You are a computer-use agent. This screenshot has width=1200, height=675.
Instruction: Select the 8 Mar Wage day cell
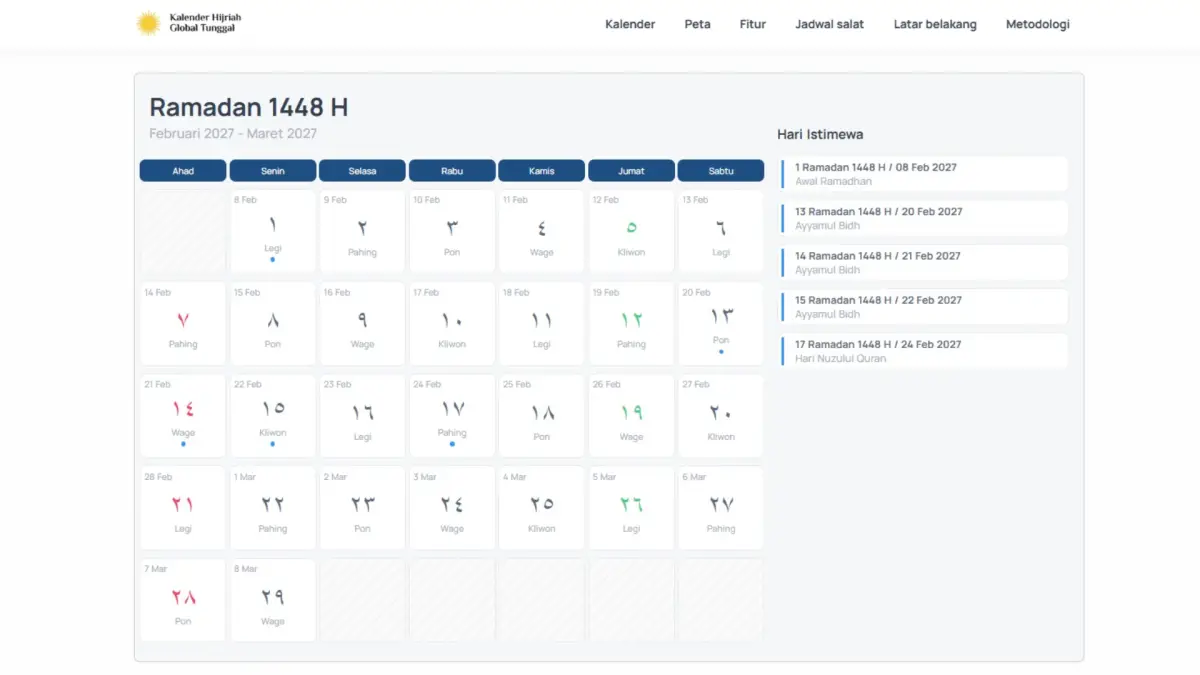point(273,600)
